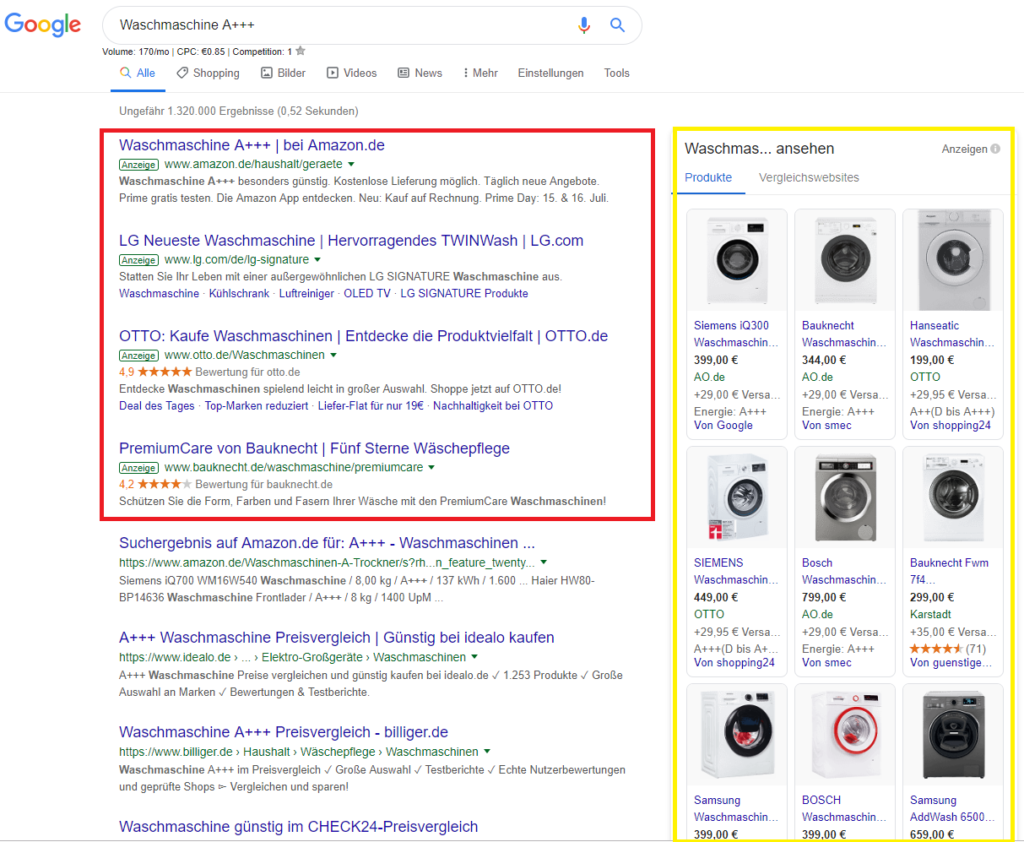Image resolution: width=1024 pixels, height=842 pixels.
Task: Star the keyword in the volume bar
Action: point(300,51)
